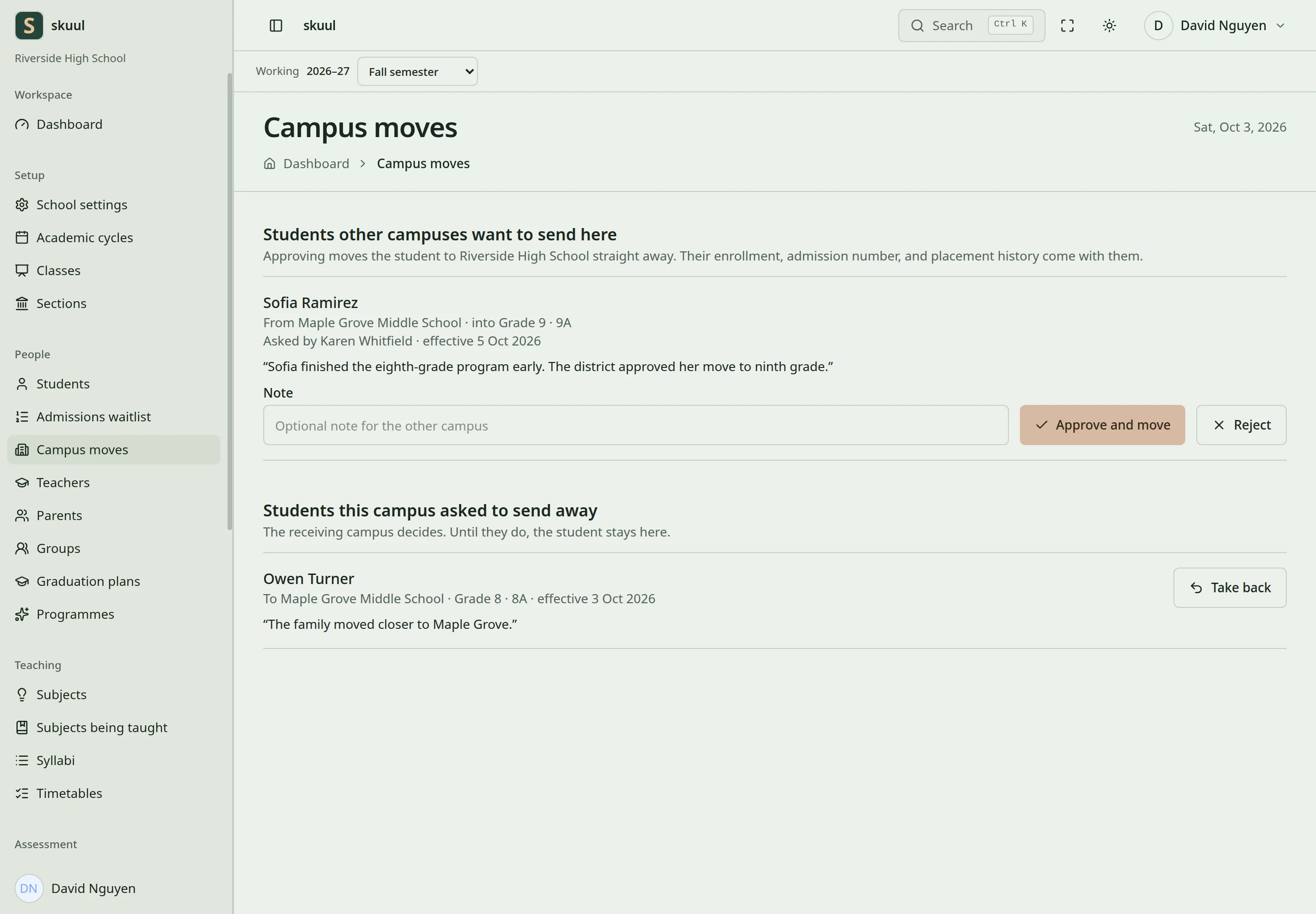The width and height of the screenshot is (1316, 914).
Task: Open the David Nguyen account menu
Action: (1215, 26)
